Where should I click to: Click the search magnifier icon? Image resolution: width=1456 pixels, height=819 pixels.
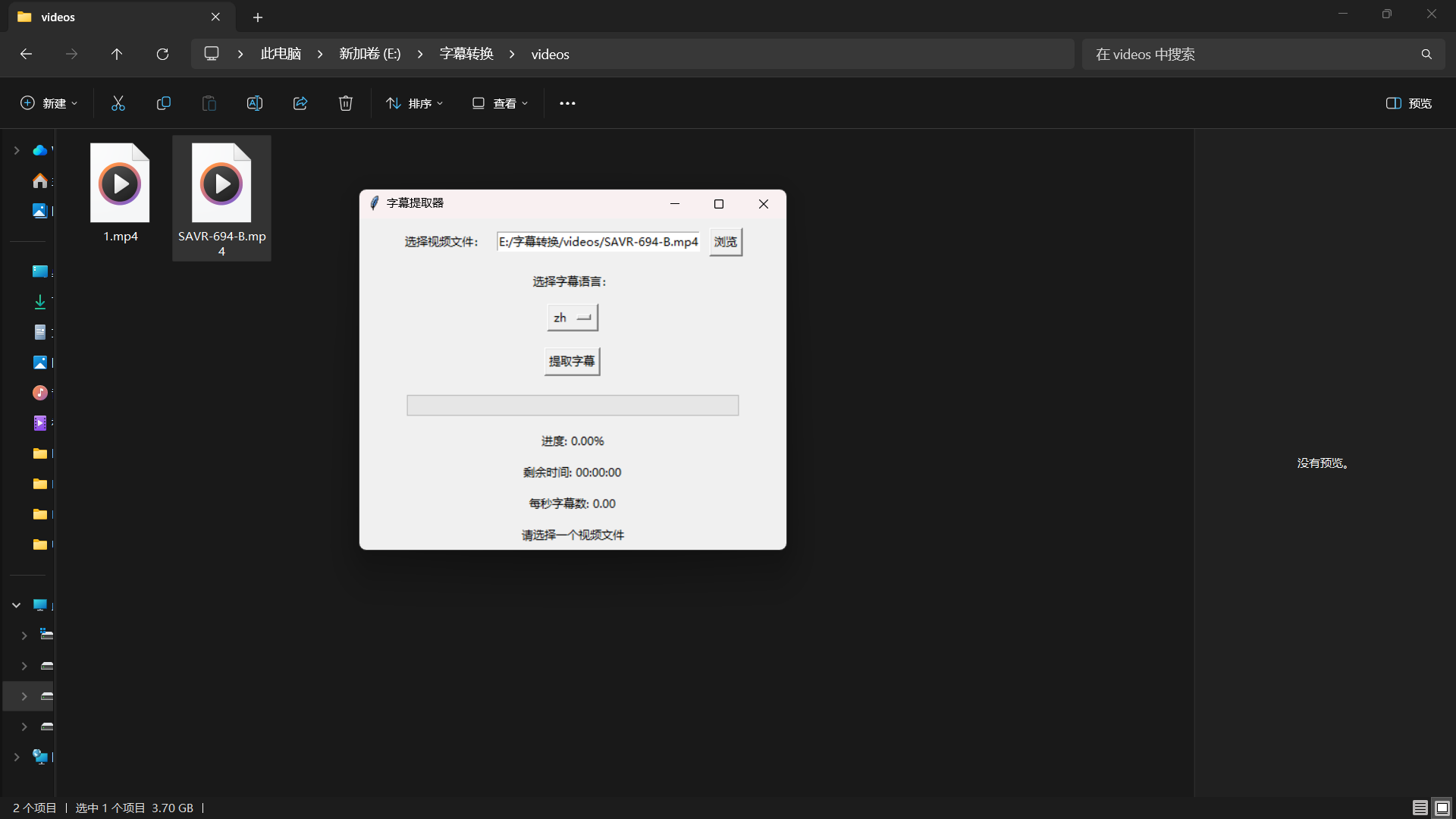1426,54
